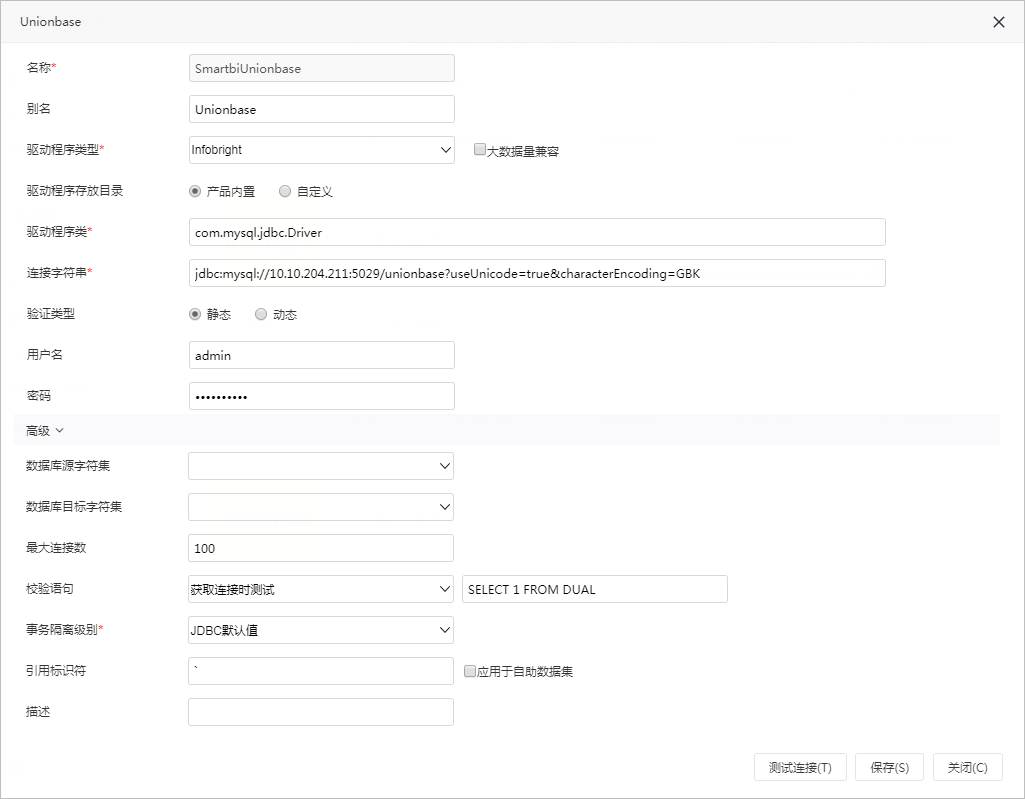Image resolution: width=1025 pixels, height=799 pixels.
Task: Select the 产品内置 radio option
Action: pyautogui.click(x=195, y=192)
